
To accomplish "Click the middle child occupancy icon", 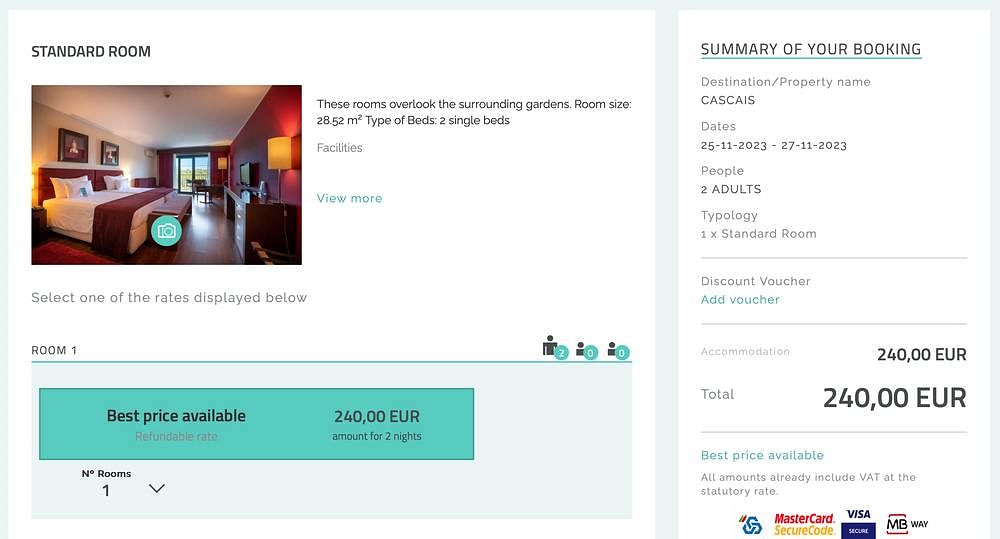I will click(587, 350).
